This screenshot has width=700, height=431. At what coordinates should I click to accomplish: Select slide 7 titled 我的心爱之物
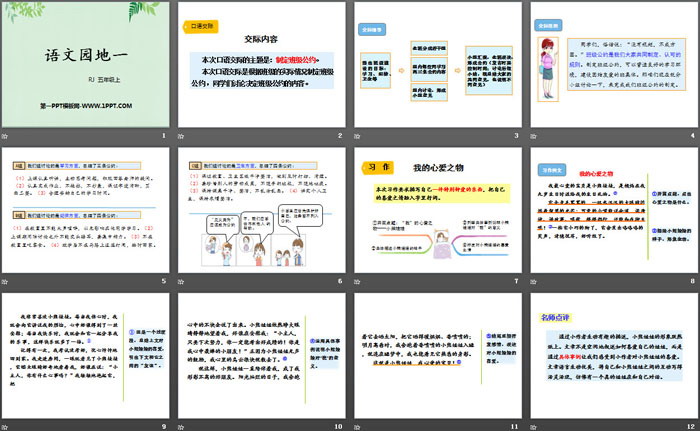[438, 210]
